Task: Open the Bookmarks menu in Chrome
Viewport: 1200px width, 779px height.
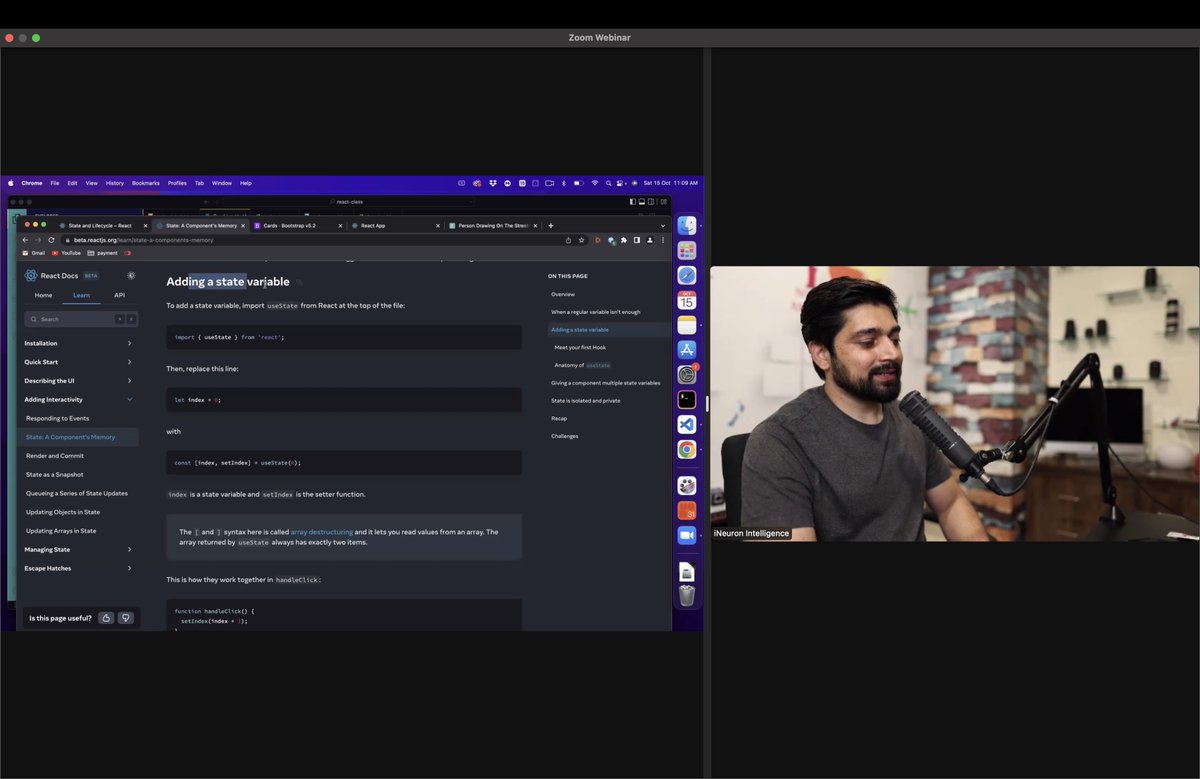Action: click(145, 182)
